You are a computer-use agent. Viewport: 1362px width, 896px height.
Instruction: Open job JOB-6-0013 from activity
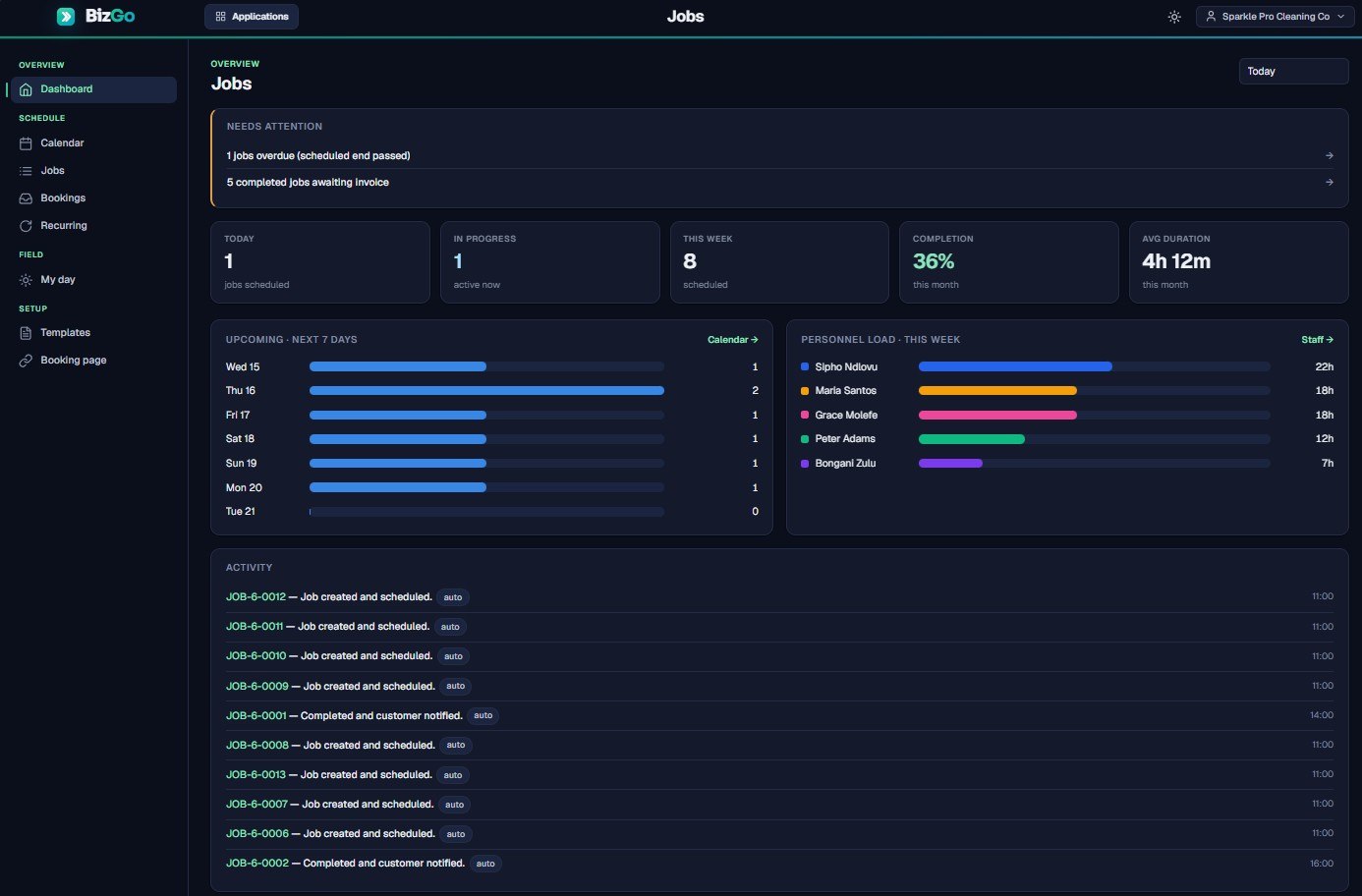point(255,774)
